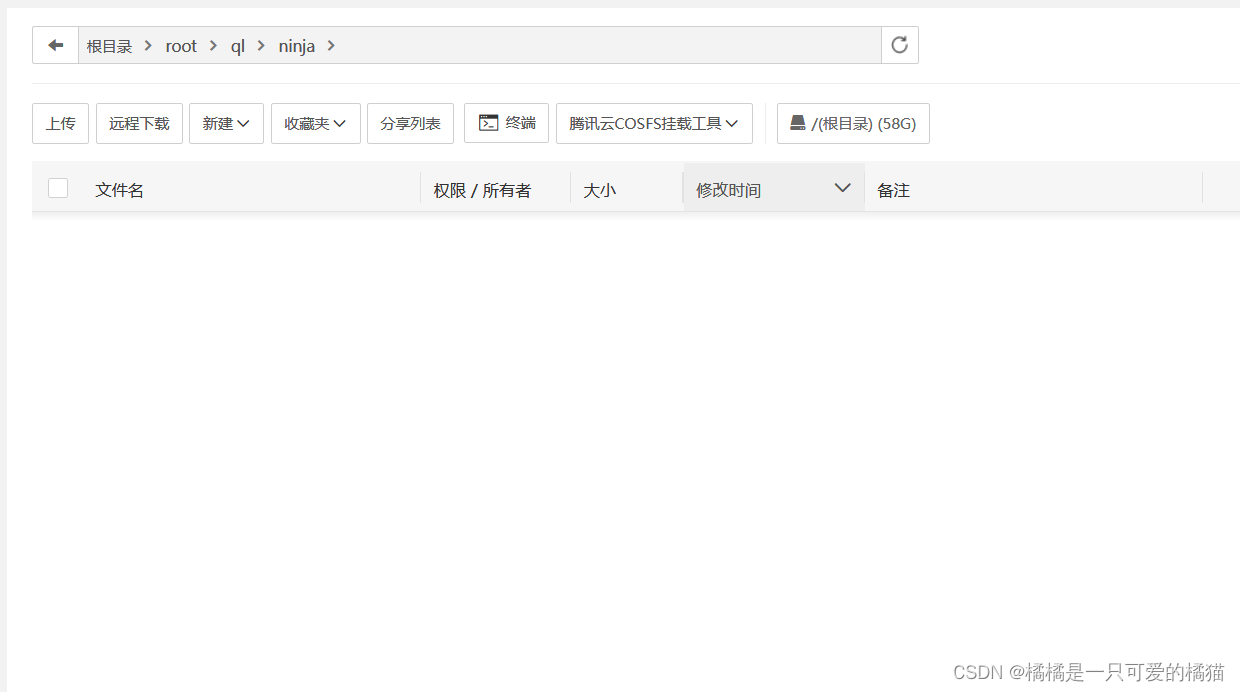The height and width of the screenshot is (692, 1240).
Task: Refresh the file list
Action: pos(899,45)
